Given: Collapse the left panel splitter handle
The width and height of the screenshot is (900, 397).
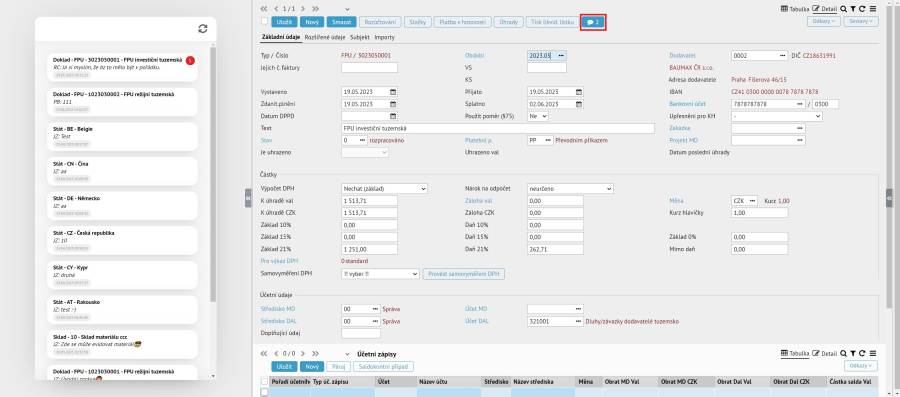Looking at the screenshot, I should [x=248, y=197].
